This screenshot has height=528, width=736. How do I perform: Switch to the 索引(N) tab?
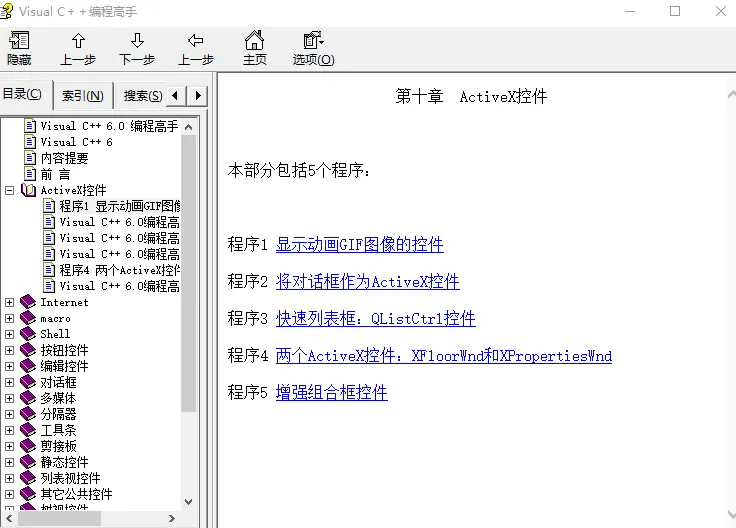click(x=82, y=96)
